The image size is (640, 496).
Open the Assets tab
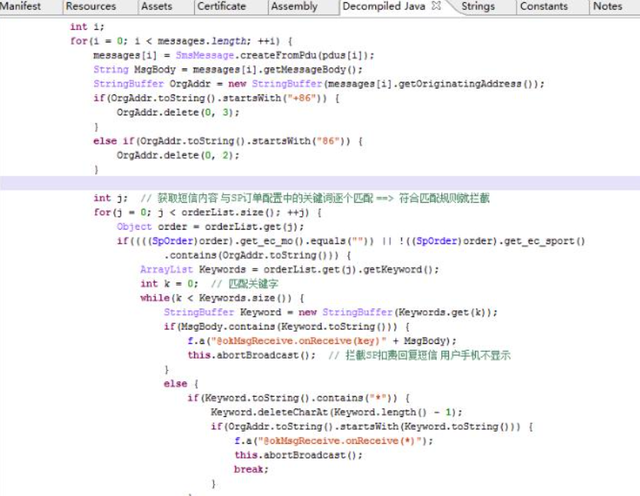click(x=157, y=6)
